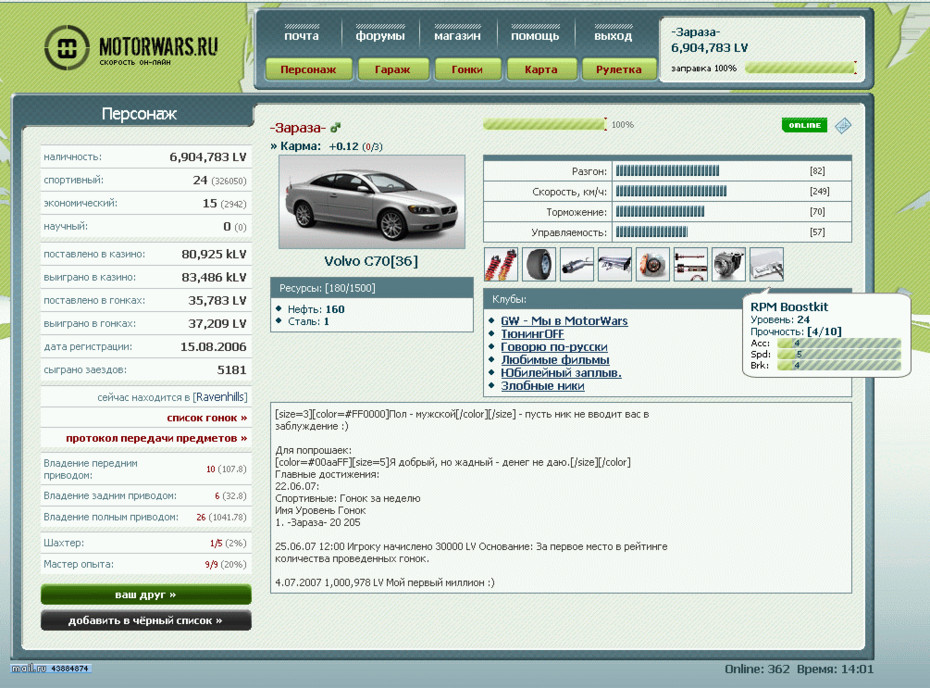Select the tire part icon

coord(539,264)
